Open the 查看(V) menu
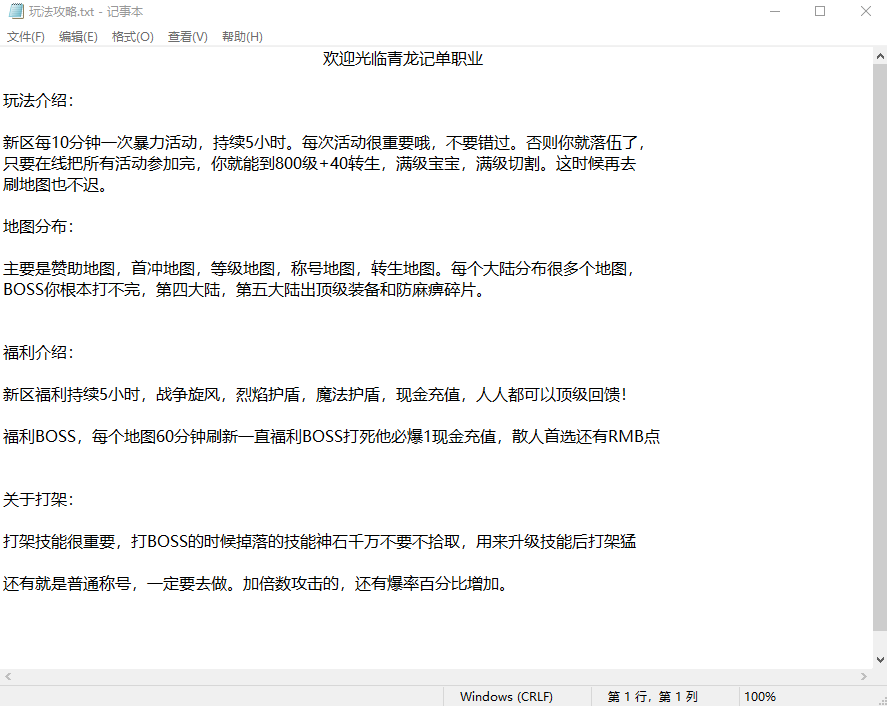Screen dimensions: 887x706 (186, 36)
